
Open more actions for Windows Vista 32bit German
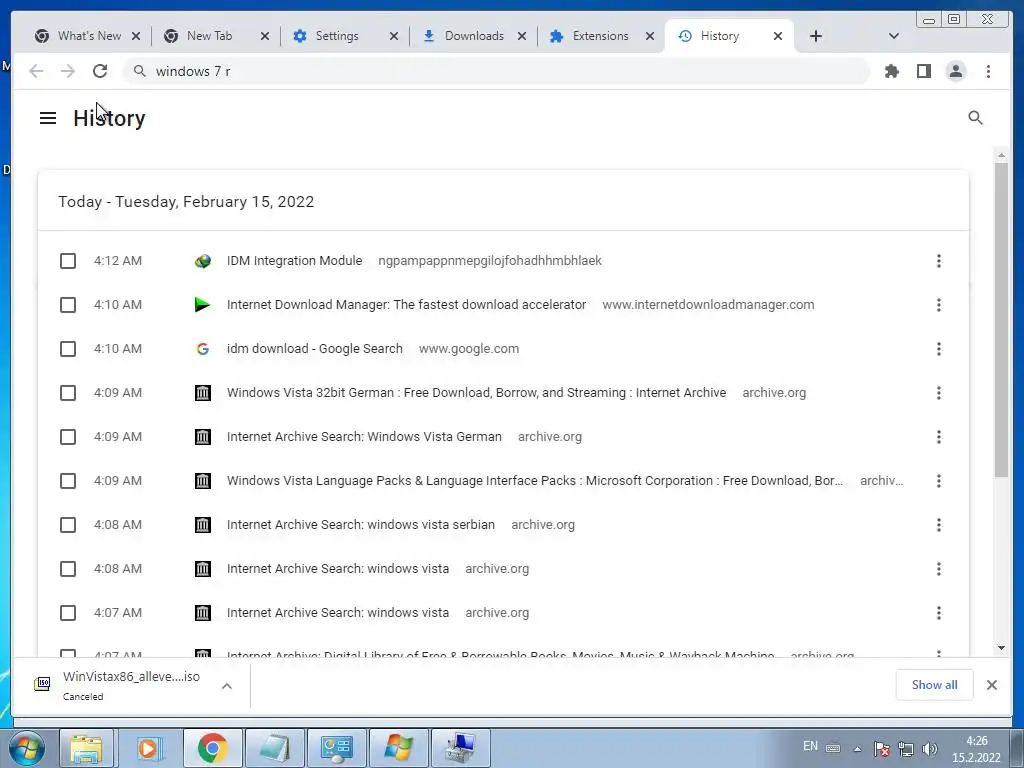938,393
